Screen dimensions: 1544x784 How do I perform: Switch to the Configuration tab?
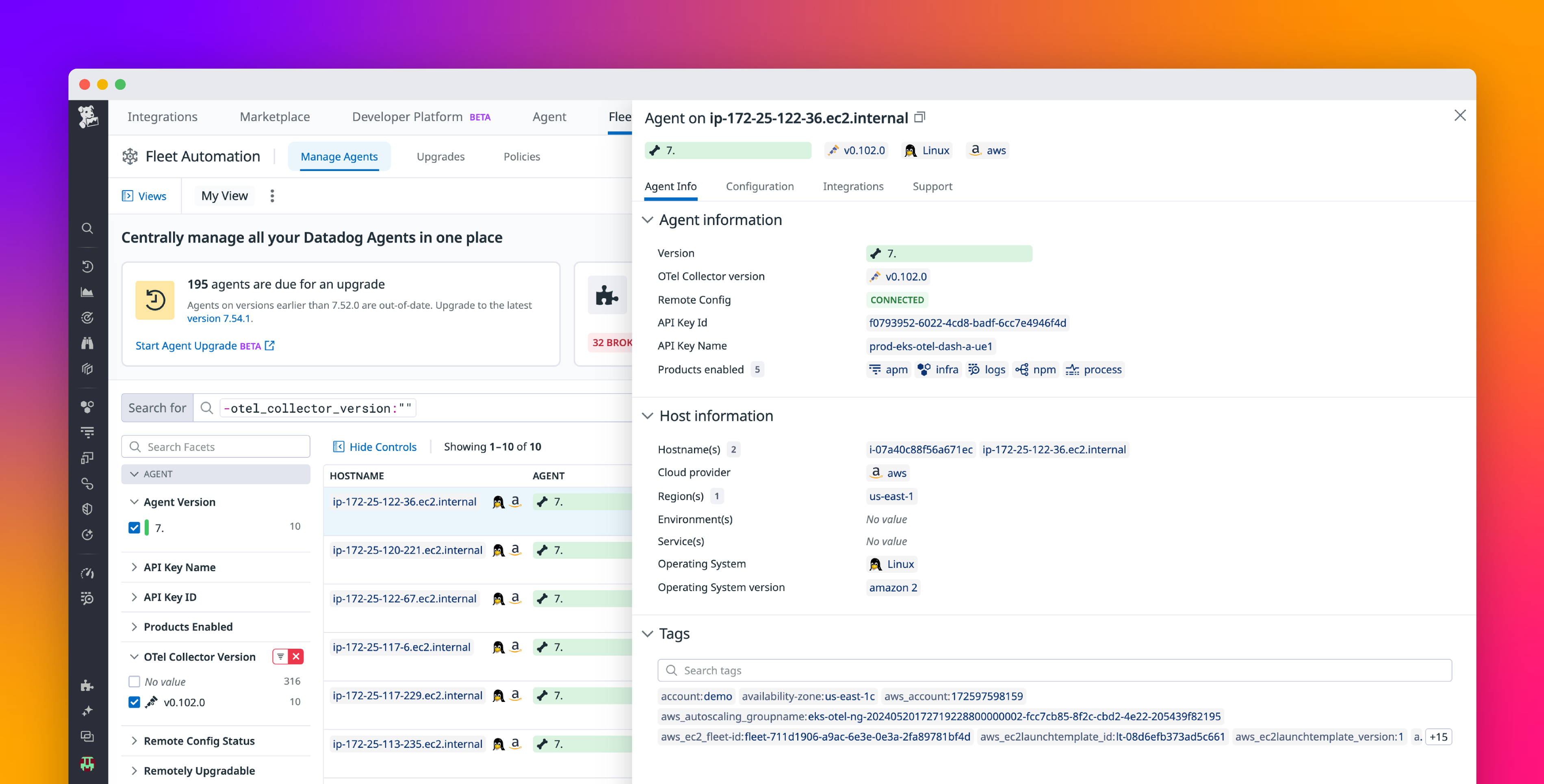pos(759,186)
